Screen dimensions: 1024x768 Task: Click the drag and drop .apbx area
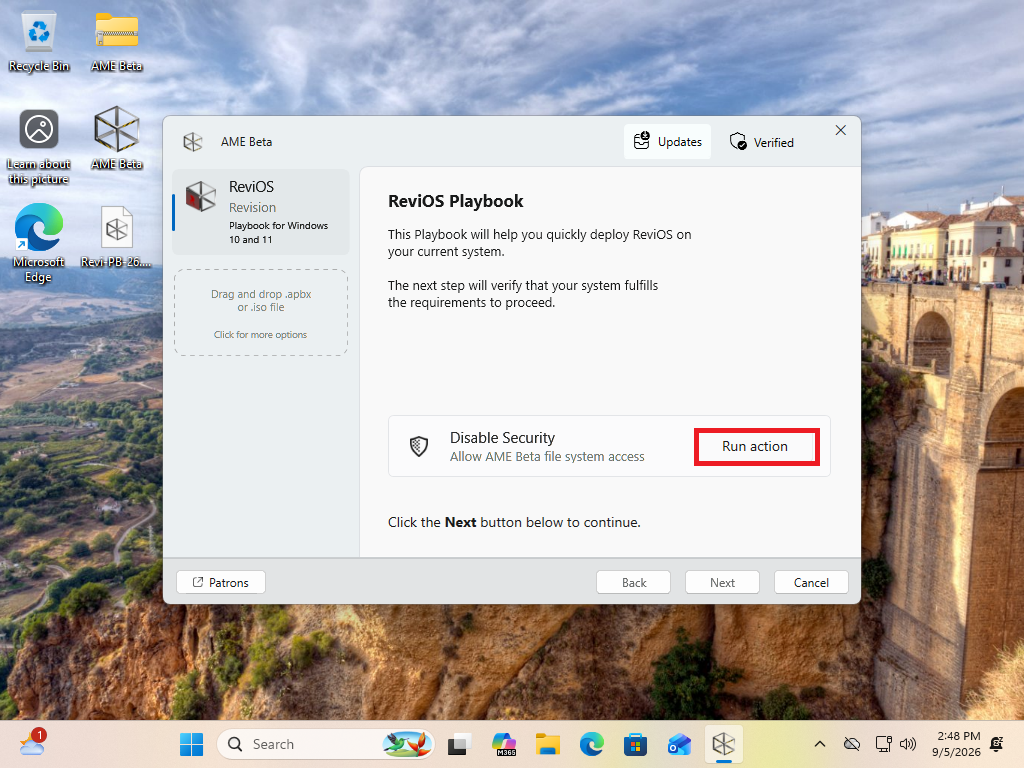(x=261, y=312)
